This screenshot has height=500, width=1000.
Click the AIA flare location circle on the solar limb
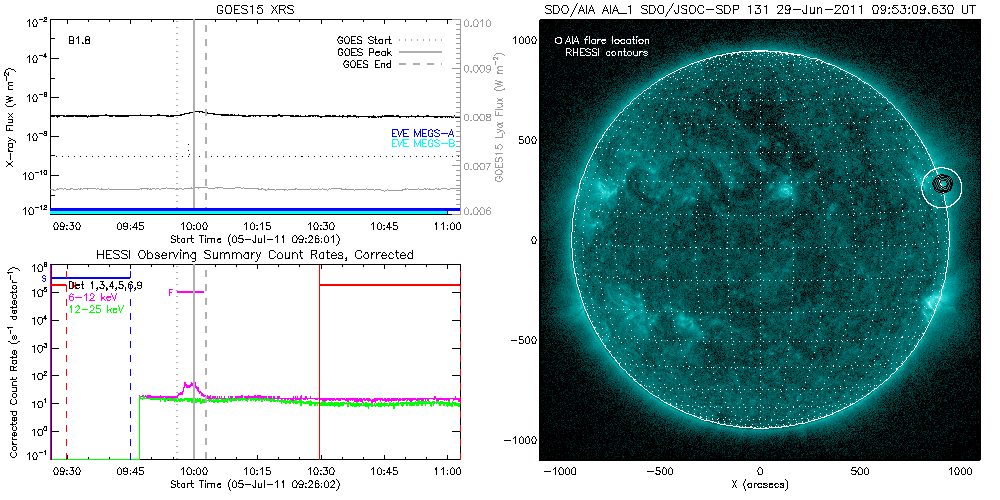point(941,186)
